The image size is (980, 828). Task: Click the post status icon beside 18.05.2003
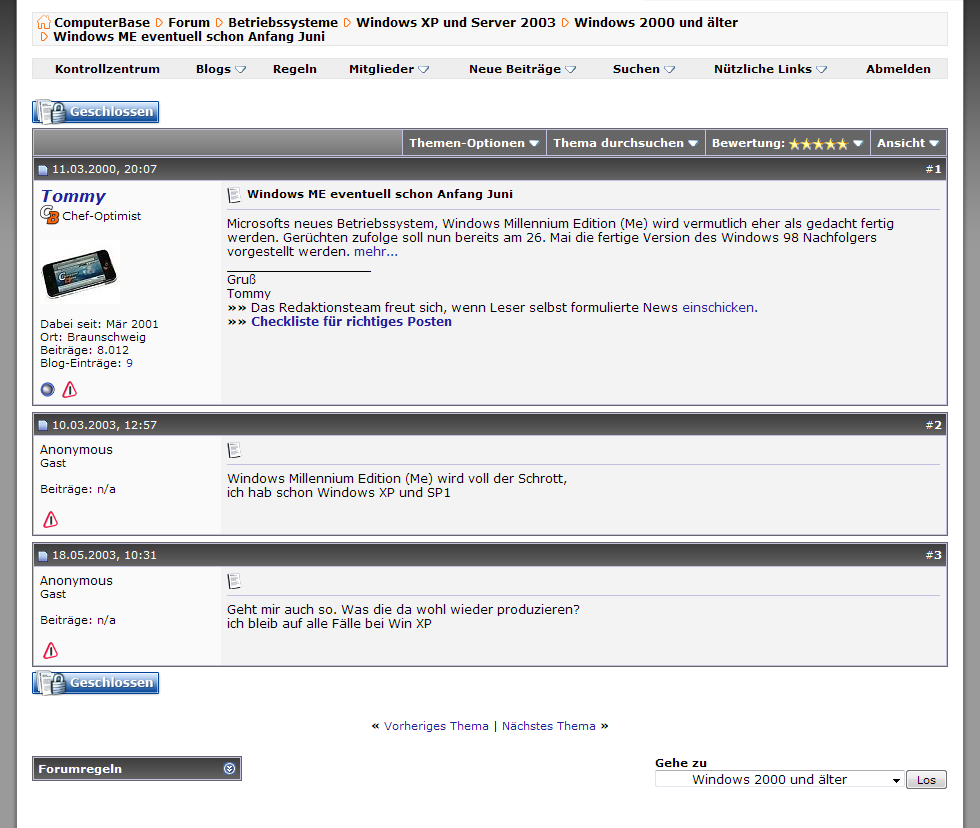coord(43,556)
